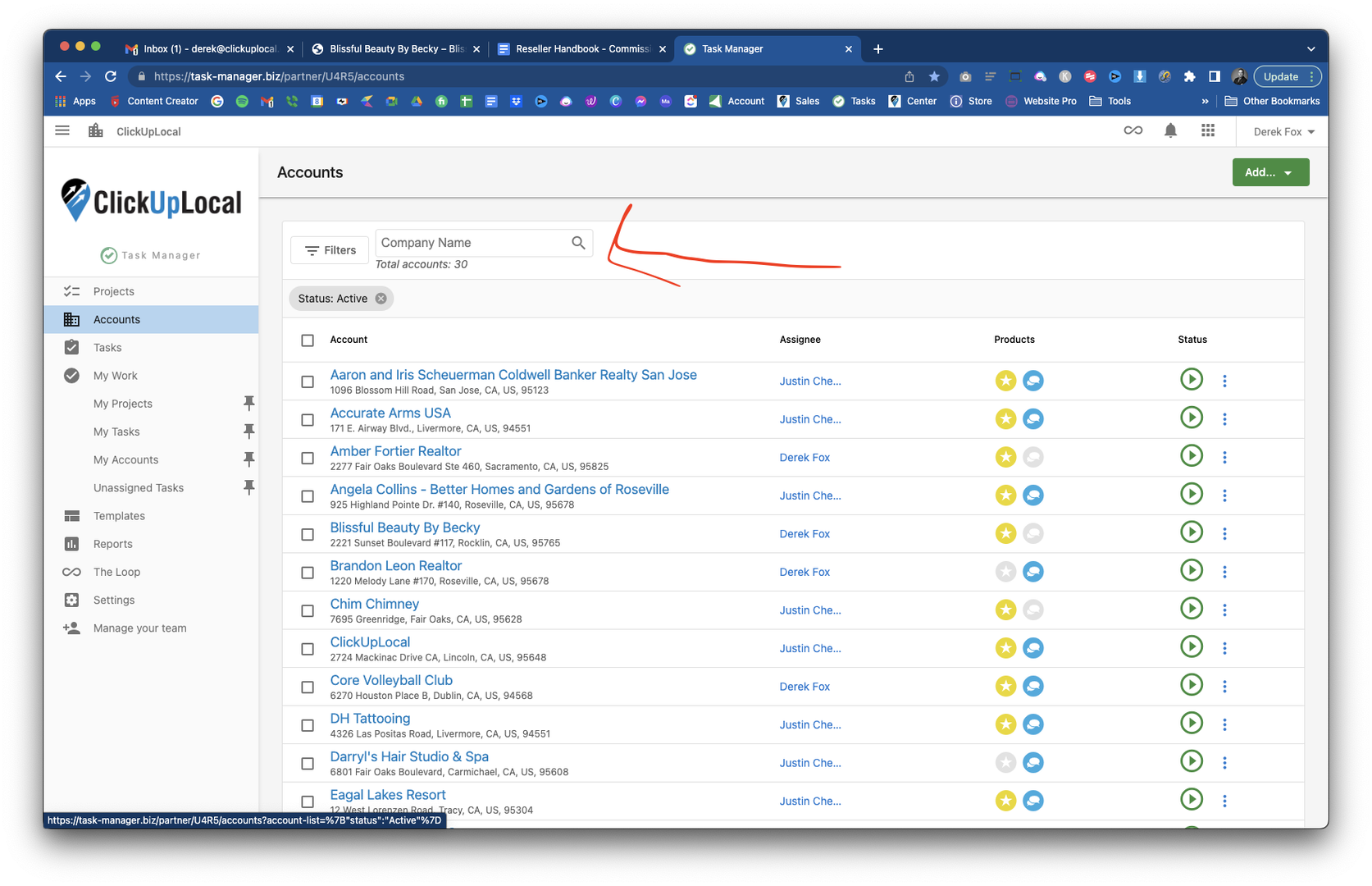Check the Core Volleyball Club checkbox
Viewport: 1372px width, 886px height.
[308, 687]
